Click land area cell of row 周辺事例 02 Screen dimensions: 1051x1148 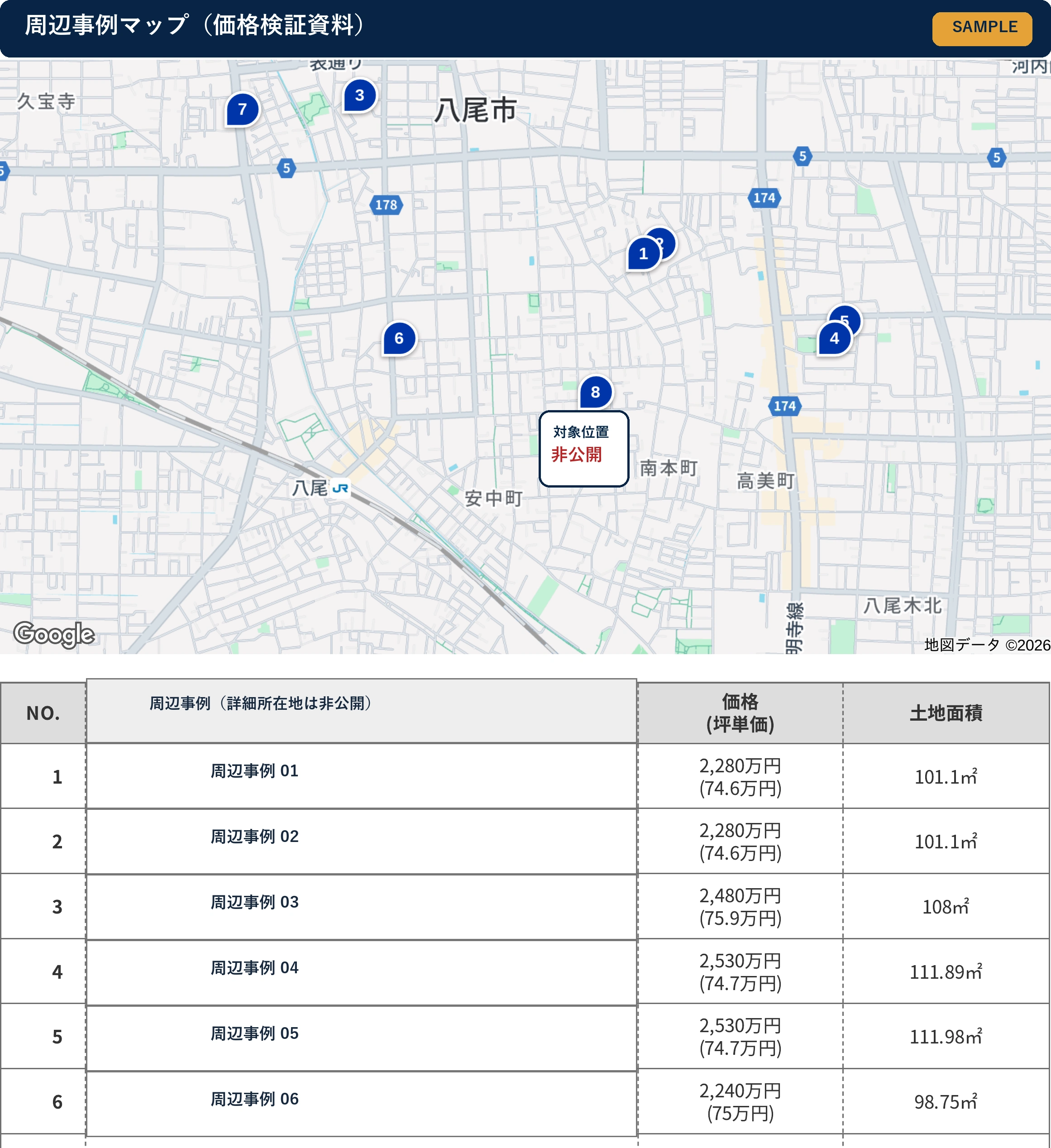(946, 842)
